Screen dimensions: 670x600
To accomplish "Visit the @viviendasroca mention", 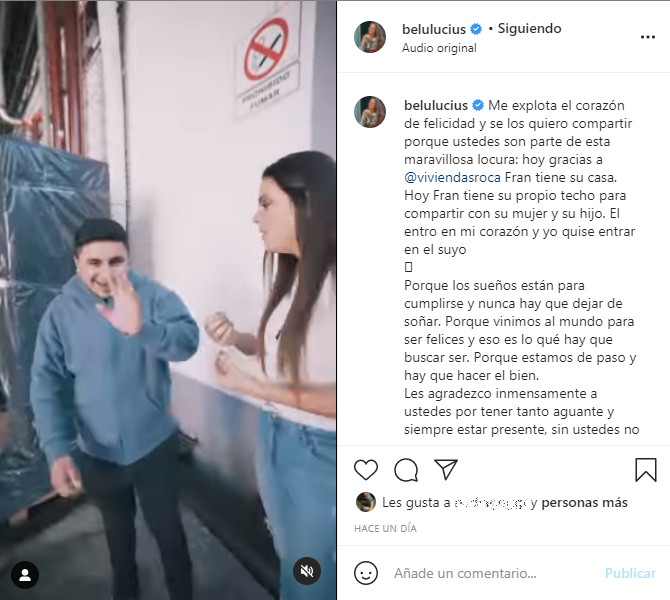I will tap(452, 177).
